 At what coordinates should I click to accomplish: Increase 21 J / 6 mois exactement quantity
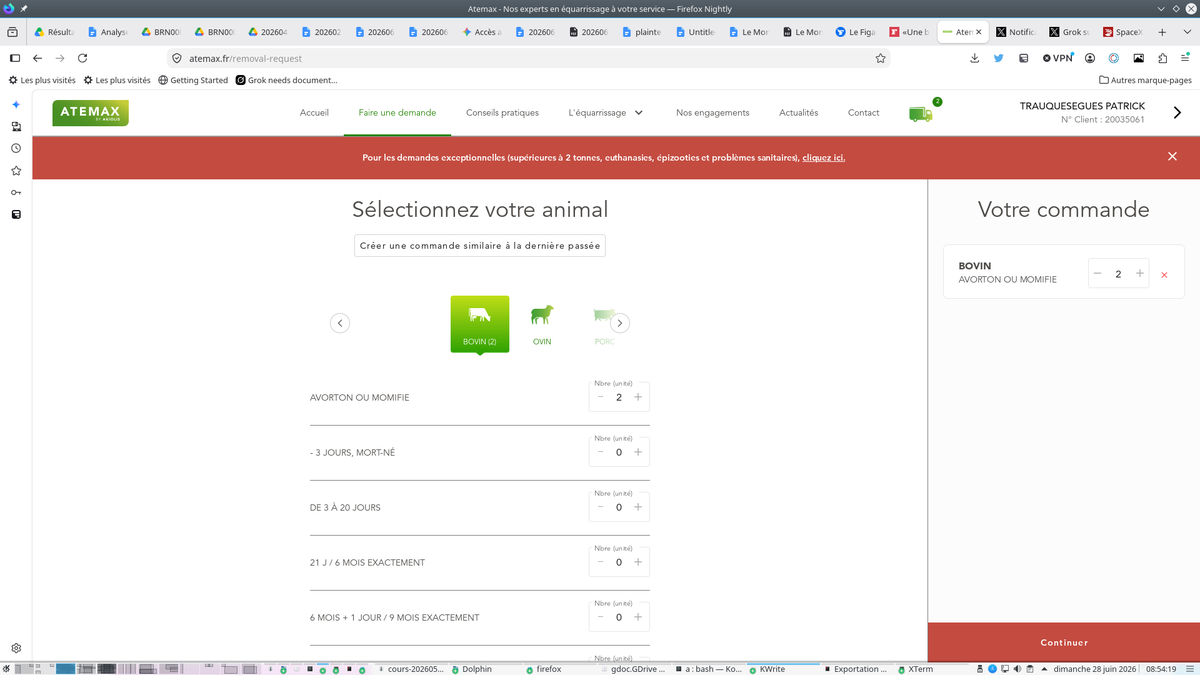(x=638, y=562)
